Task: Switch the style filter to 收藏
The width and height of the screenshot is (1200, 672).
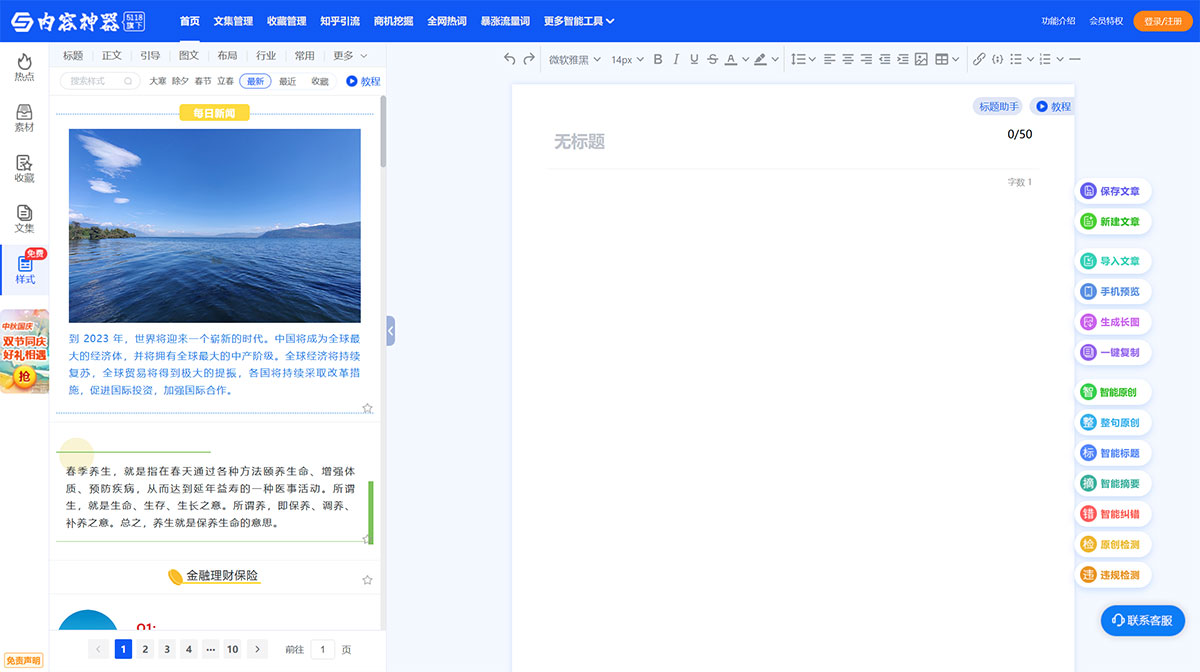Action: tap(319, 81)
